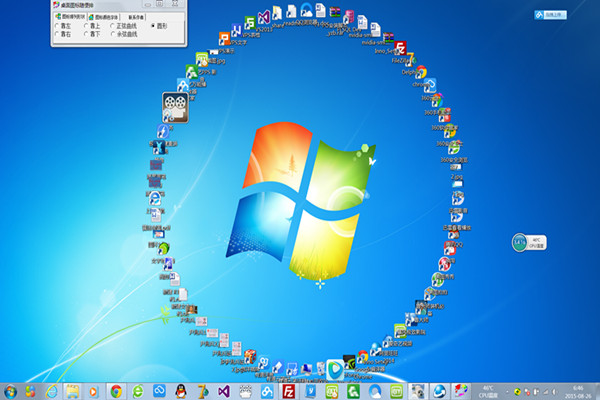Select the chrome desktop shortcut at upper right
This screenshot has height=400, width=600.
tap(421, 72)
